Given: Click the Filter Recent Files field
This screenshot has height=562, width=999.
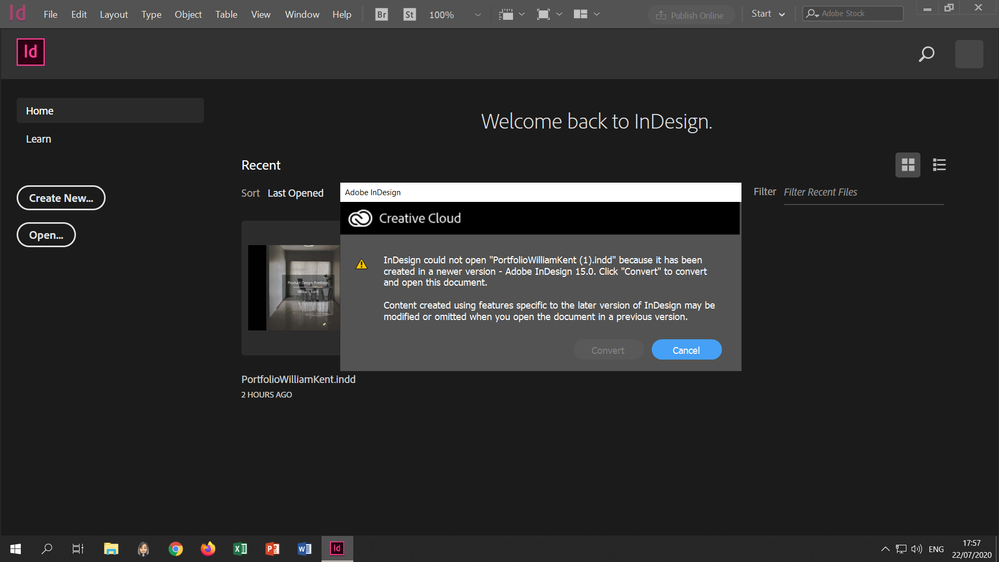Looking at the screenshot, I should click(x=863, y=192).
